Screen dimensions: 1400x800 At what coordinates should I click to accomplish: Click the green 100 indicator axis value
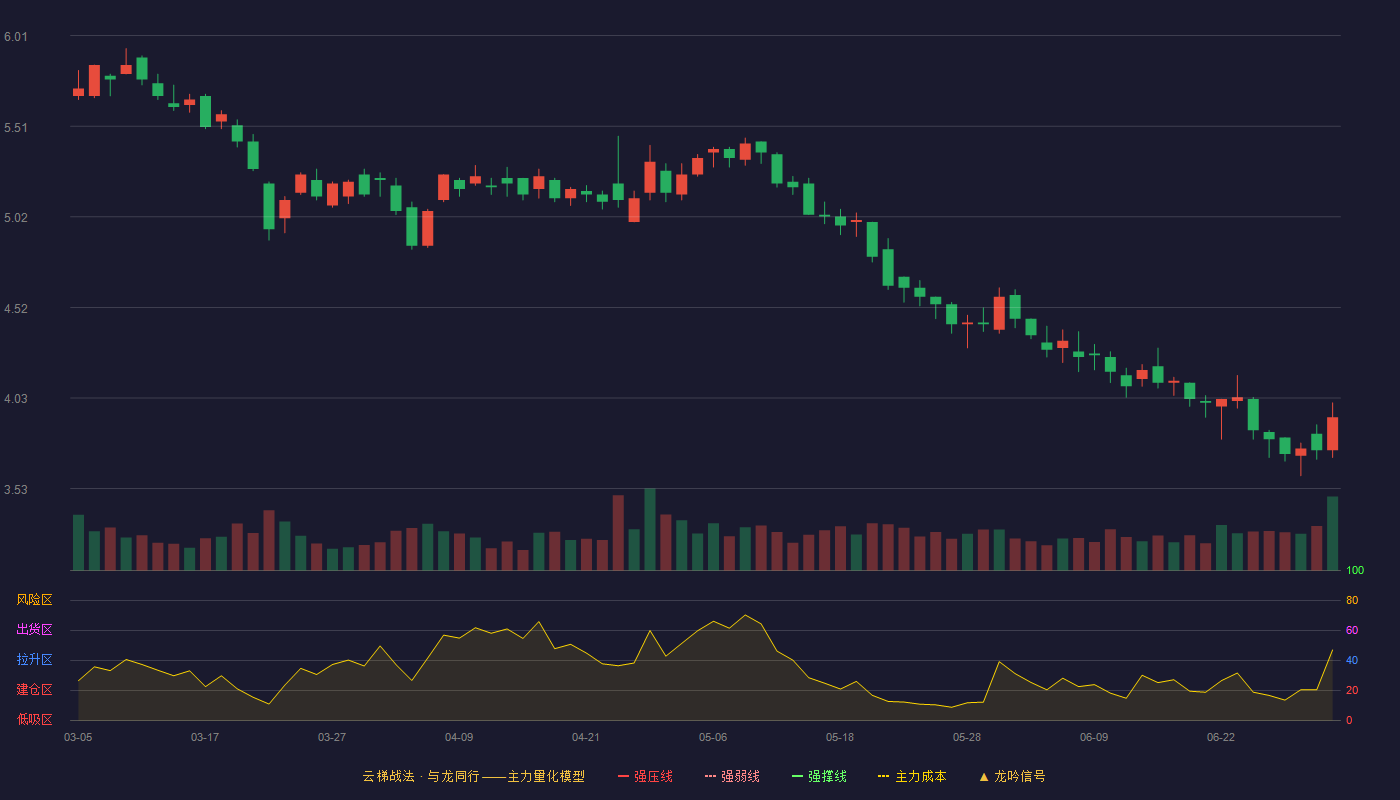click(1355, 571)
